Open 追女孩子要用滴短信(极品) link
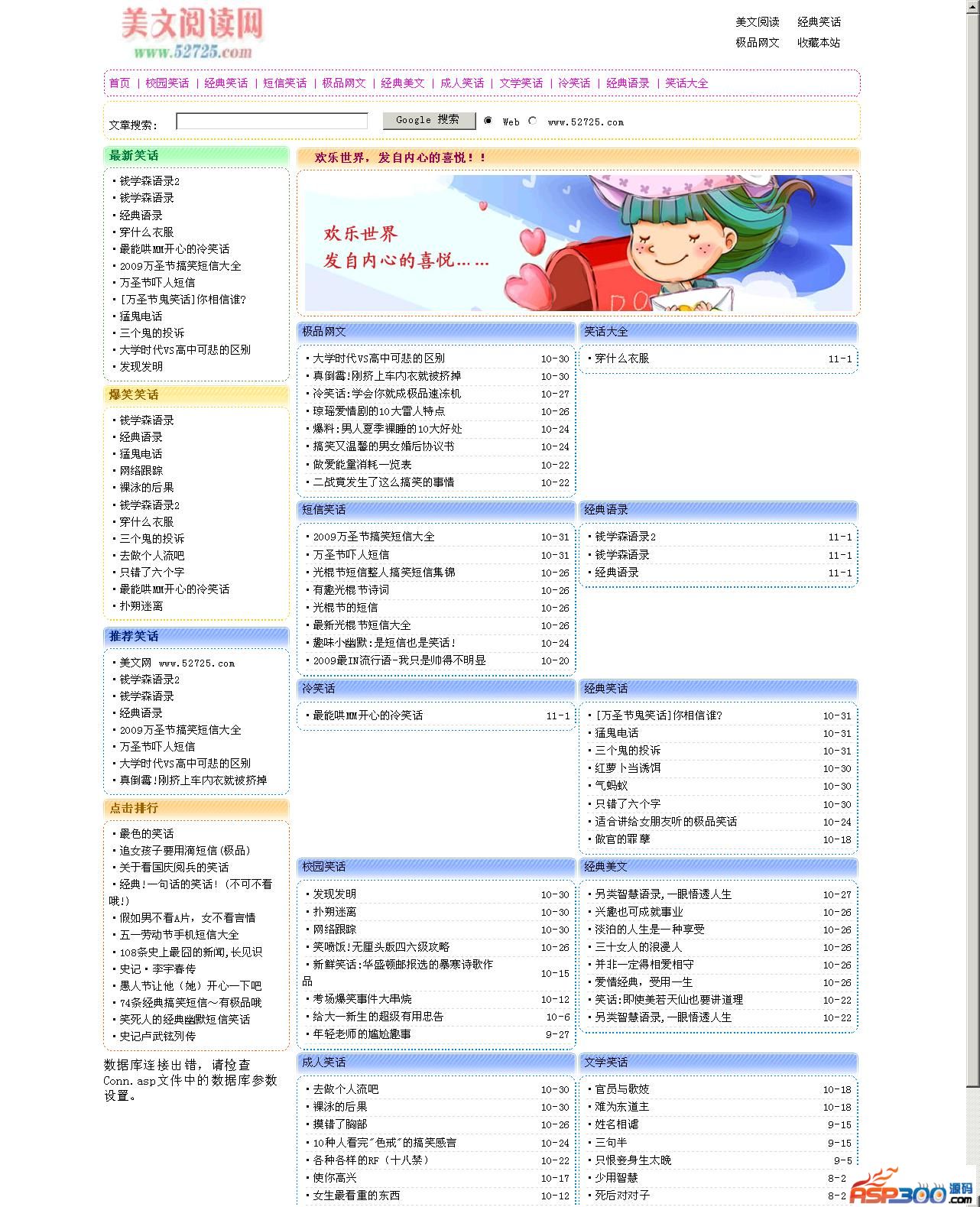The width and height of the screenshot is (980, 1207). click(185, 851)
